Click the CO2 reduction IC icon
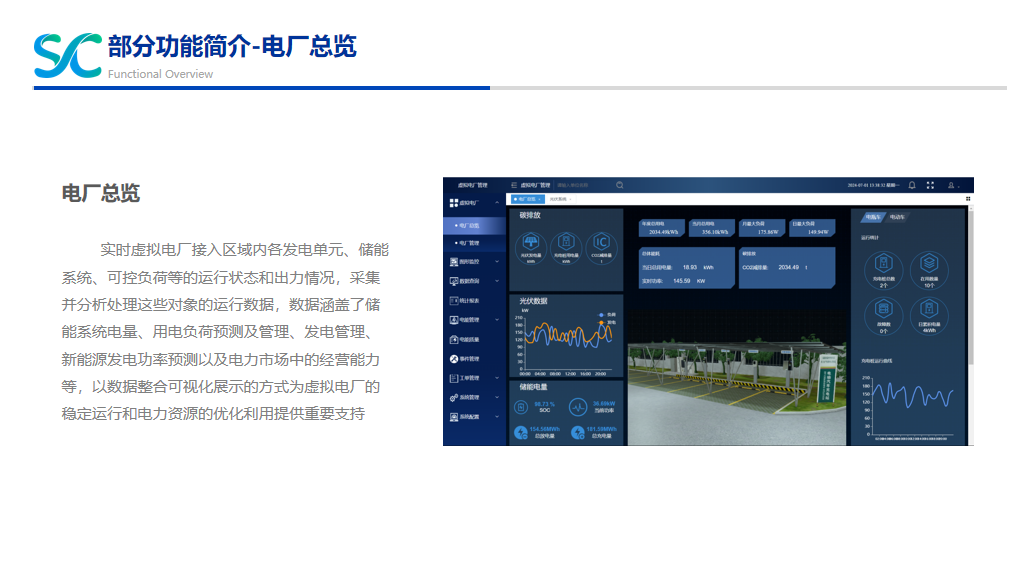 coord(600,243)
